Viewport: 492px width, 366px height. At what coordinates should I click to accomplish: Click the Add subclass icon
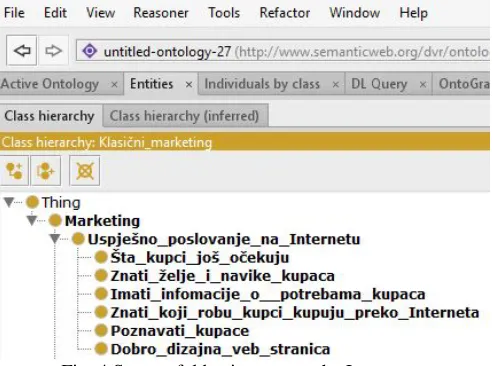14,171
